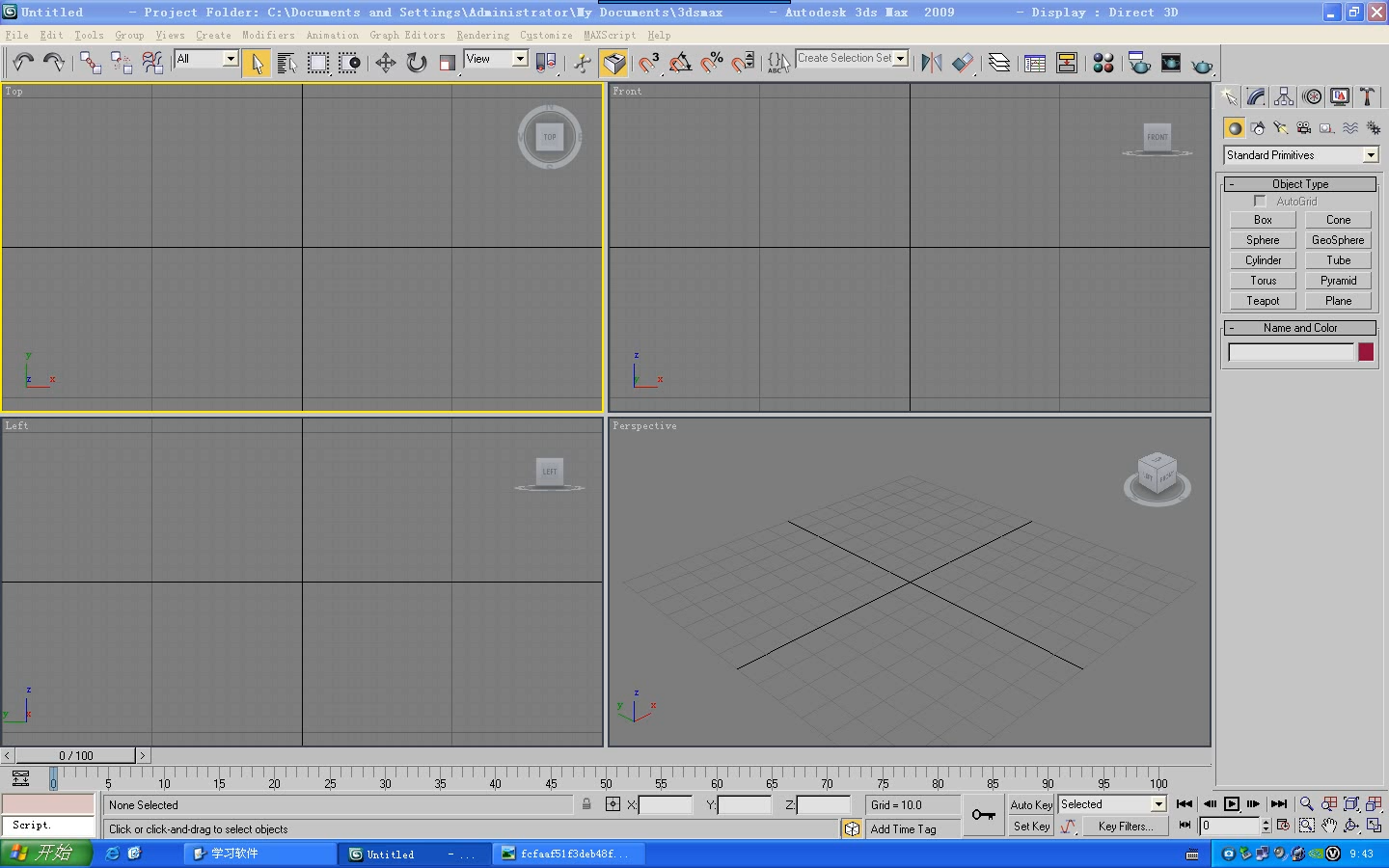Open the Modifiers menu
1389x868 pixels.
pyautogui.click(x=268, y=35)
